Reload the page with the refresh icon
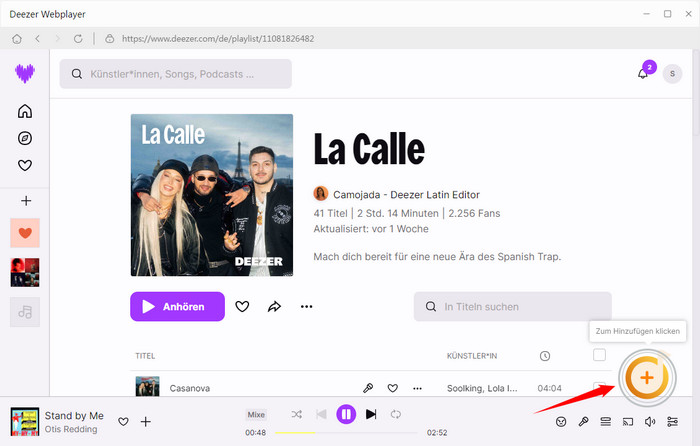The image size is (700, 446). pyautogui.click(x=78, y=39)
